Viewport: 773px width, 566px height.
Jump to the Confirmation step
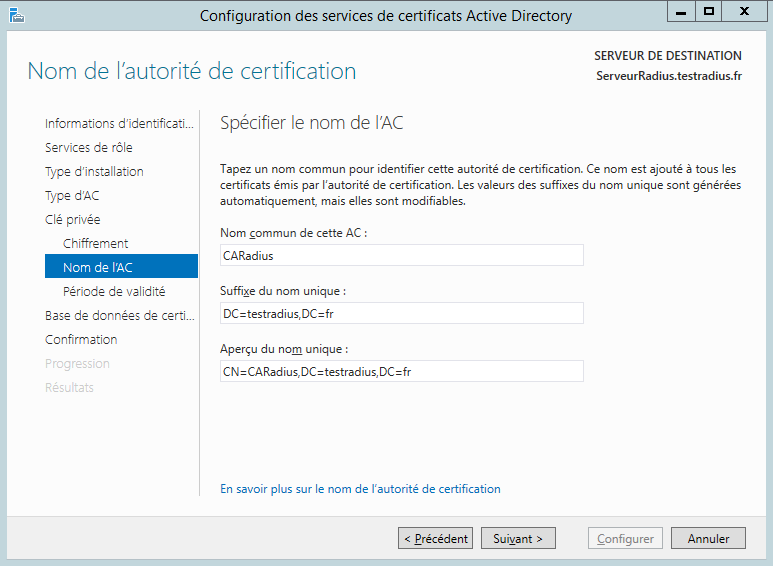(x=81, y=340)
